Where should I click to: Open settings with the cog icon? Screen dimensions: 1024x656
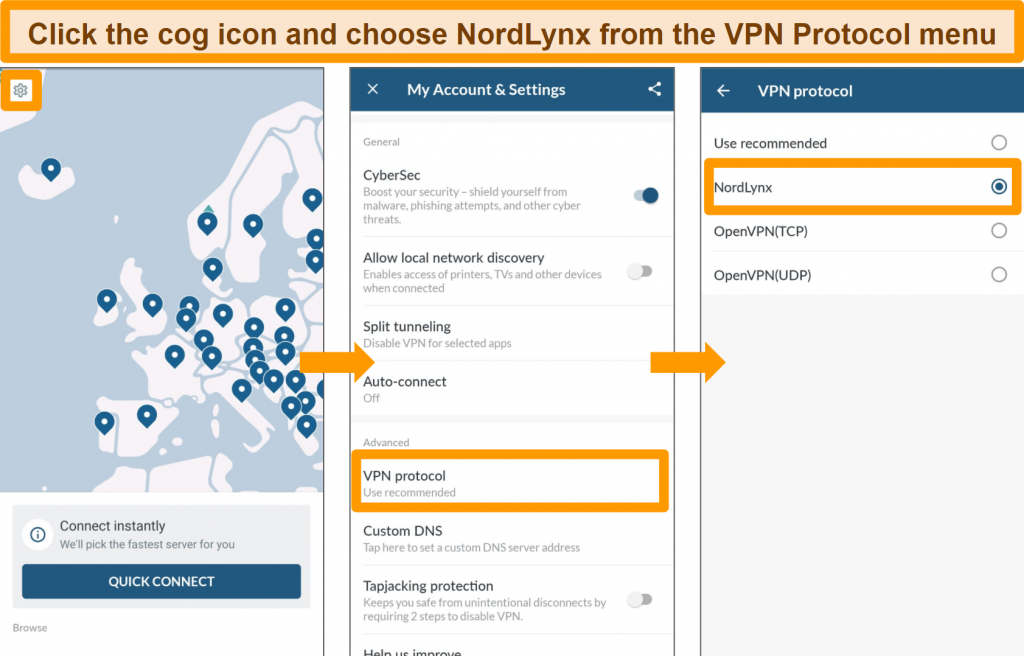point(21,90)
